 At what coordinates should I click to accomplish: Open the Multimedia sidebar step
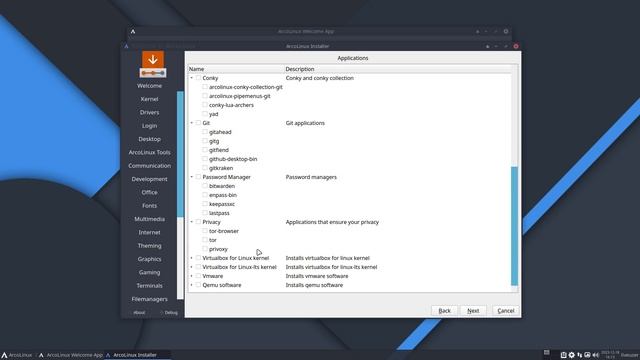(x=149, y=219)
